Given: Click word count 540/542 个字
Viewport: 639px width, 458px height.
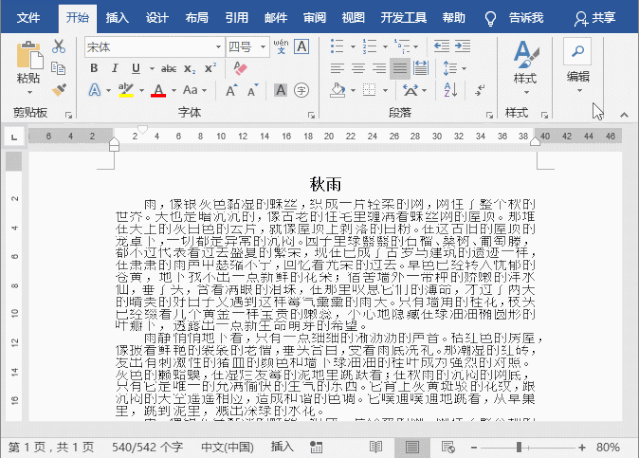Looking at the screenshot, I should point(147,447).
